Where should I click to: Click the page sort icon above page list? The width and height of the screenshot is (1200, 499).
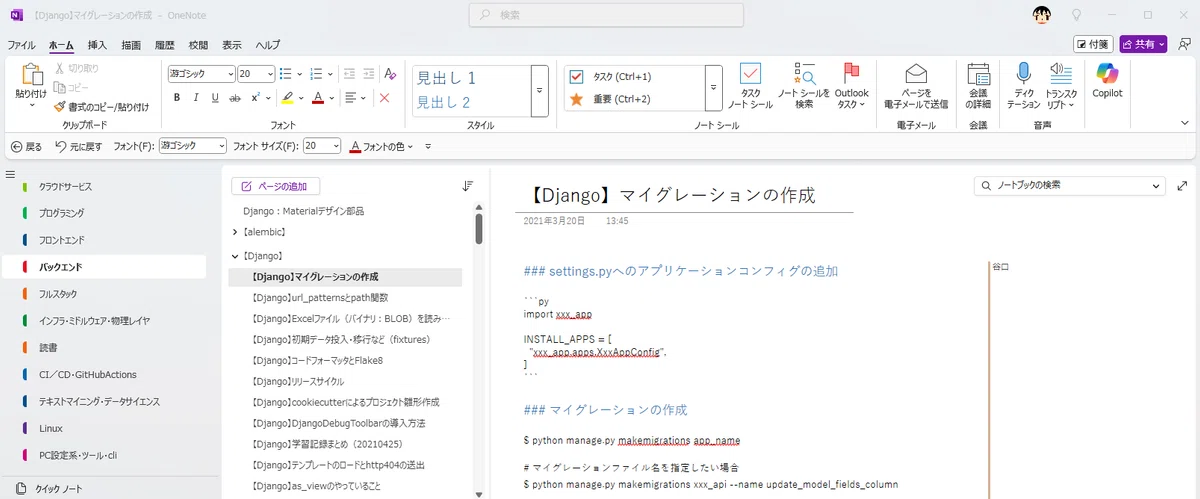click(467, 186)
